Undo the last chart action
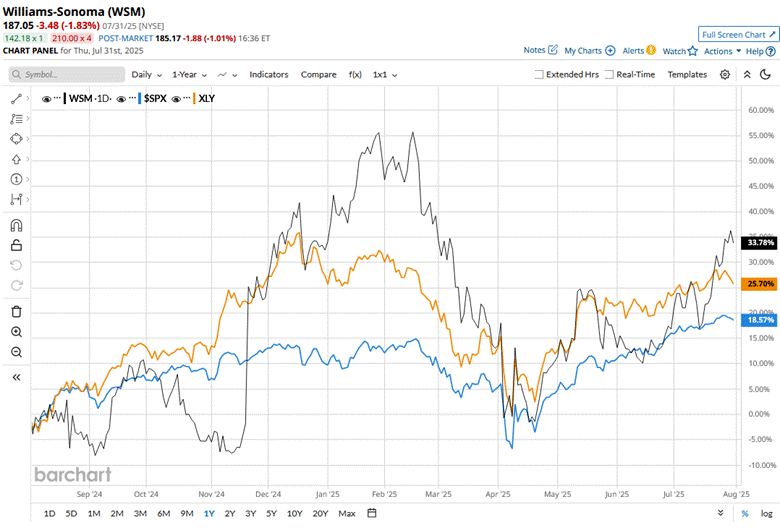780x528 pixels. (x=16, y=265)
